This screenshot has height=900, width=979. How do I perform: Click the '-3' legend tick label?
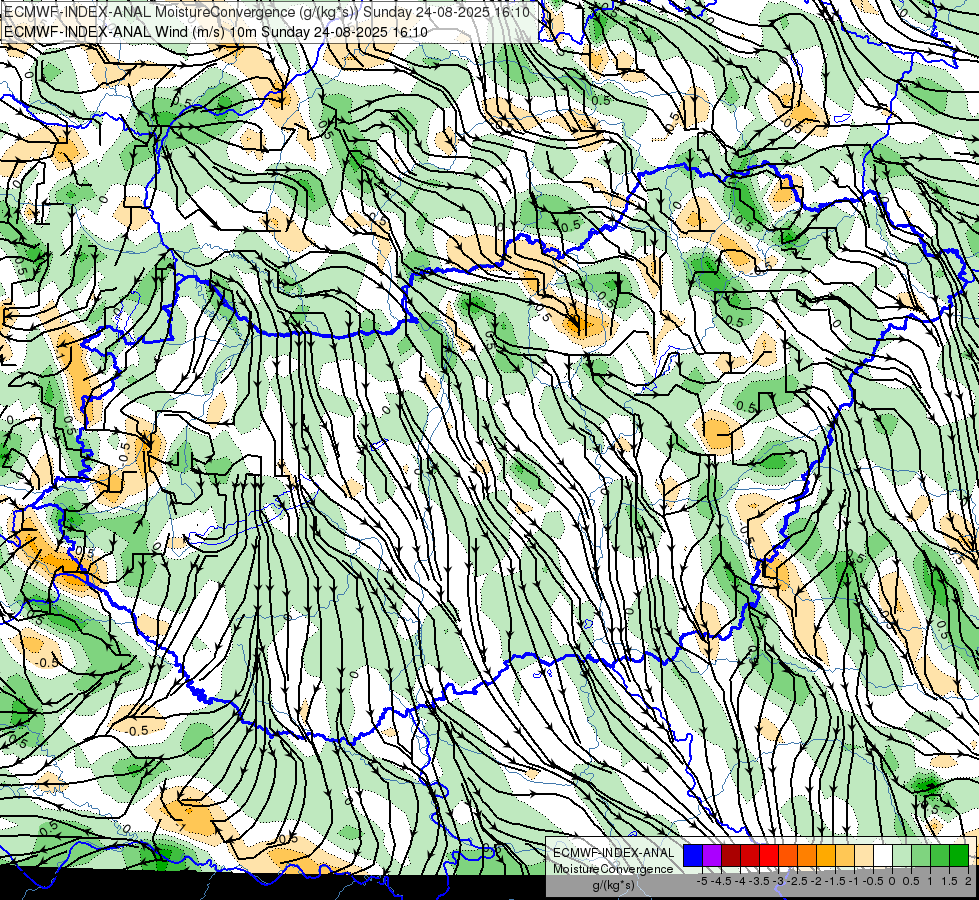tap(779, 881)
